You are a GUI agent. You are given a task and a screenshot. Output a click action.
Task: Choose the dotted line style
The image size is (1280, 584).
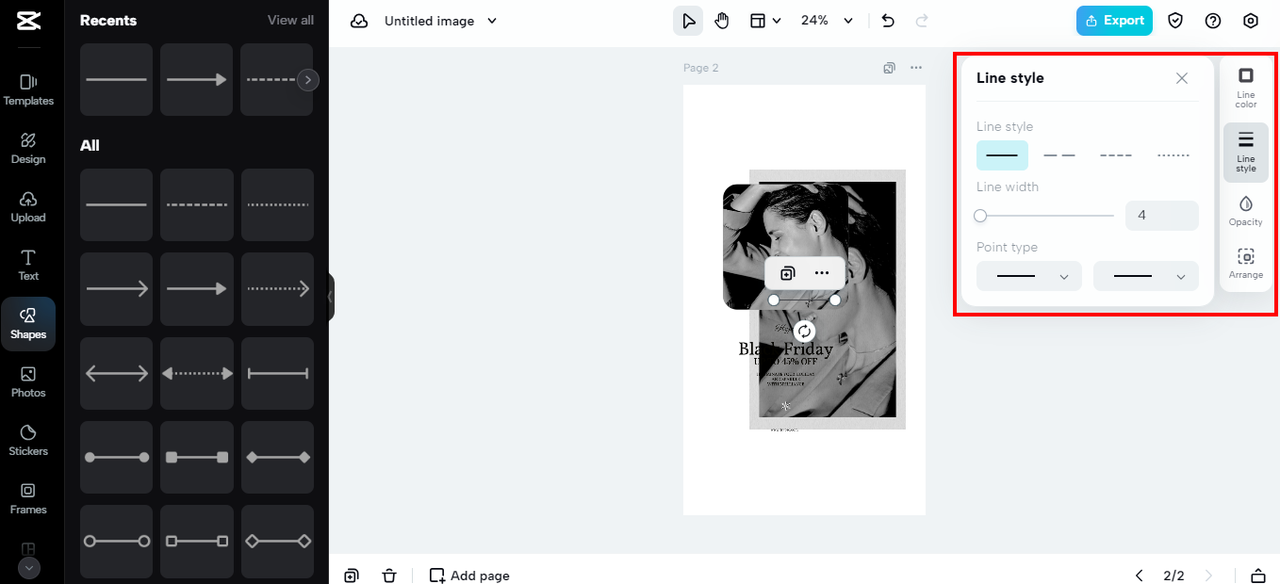[x=1173, y=155]
